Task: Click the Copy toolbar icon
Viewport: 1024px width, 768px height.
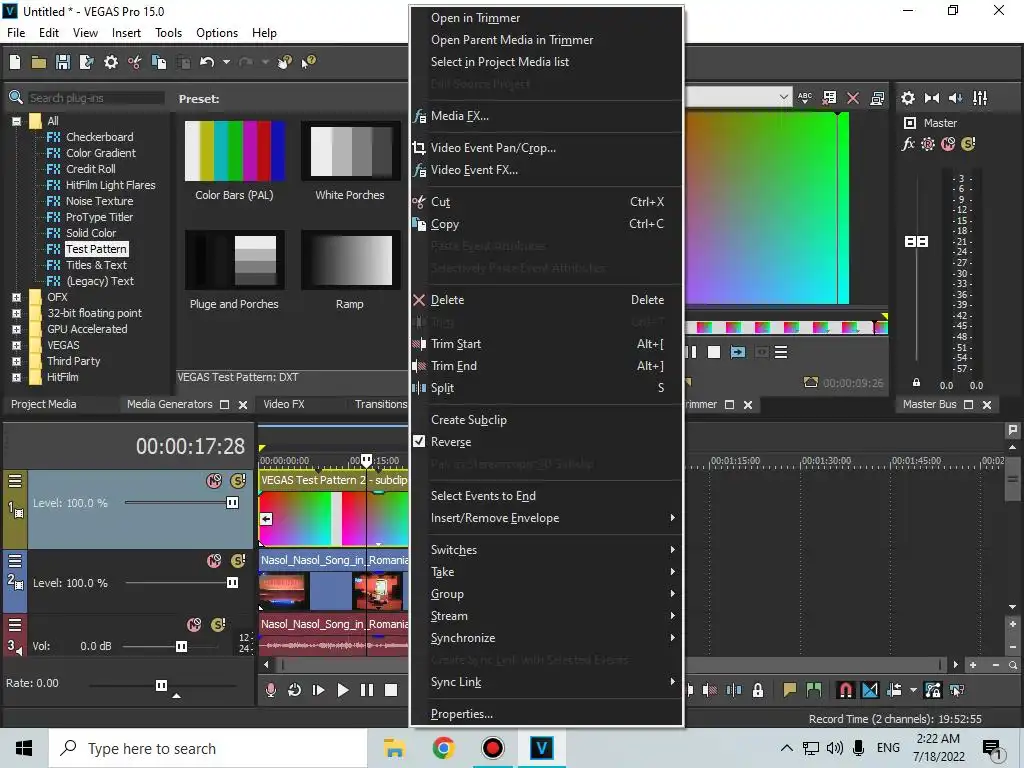Action: coord(159,62)
